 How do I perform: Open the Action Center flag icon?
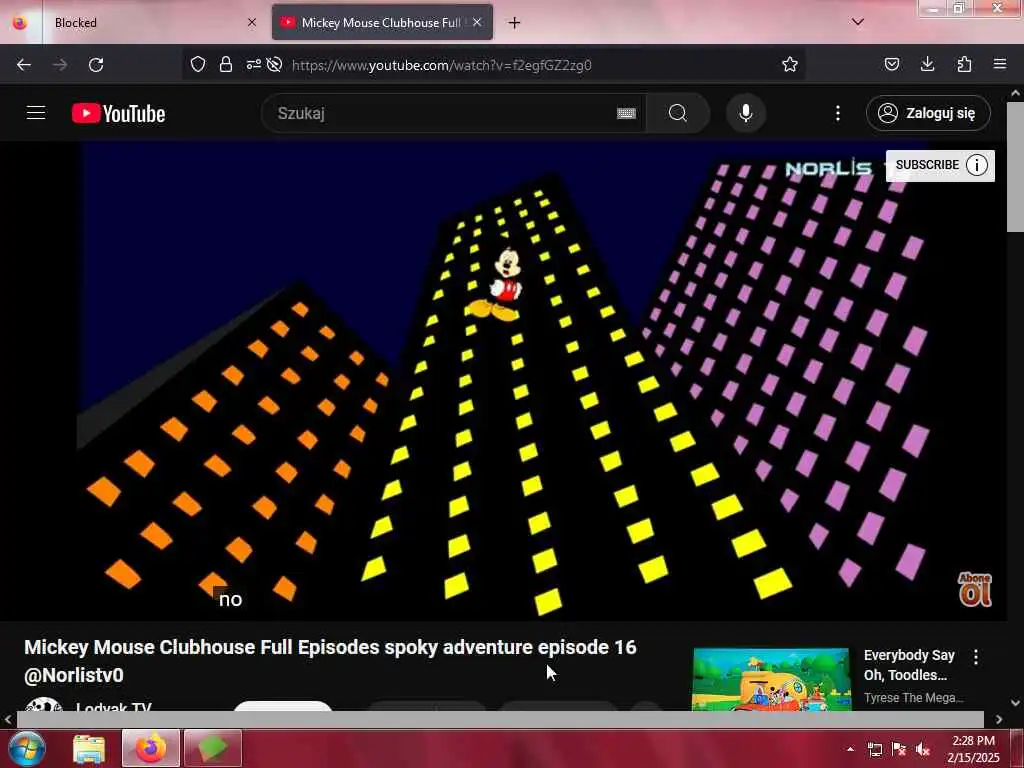coord(899,749)
